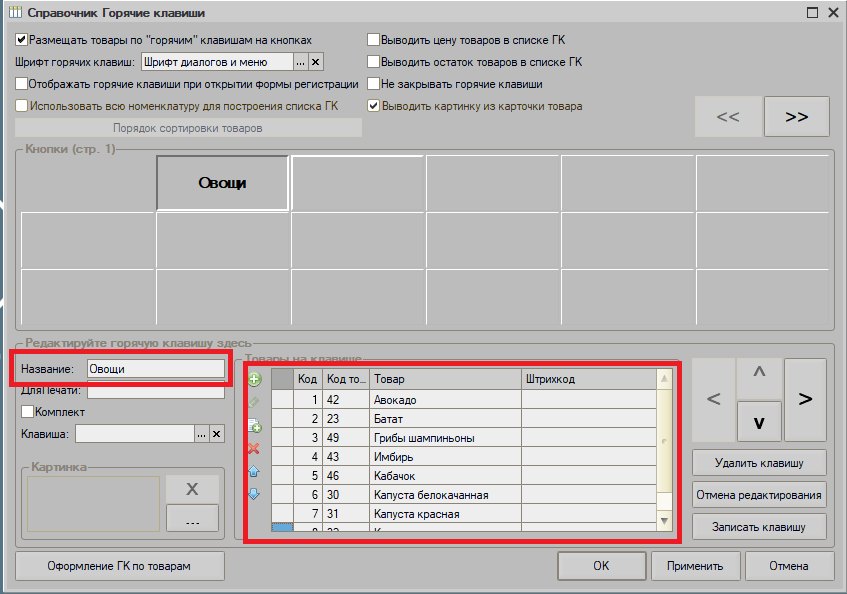Open 'Оформление ГК по товарам'
This screenshot has width=847, height=594.
(119, 566)
